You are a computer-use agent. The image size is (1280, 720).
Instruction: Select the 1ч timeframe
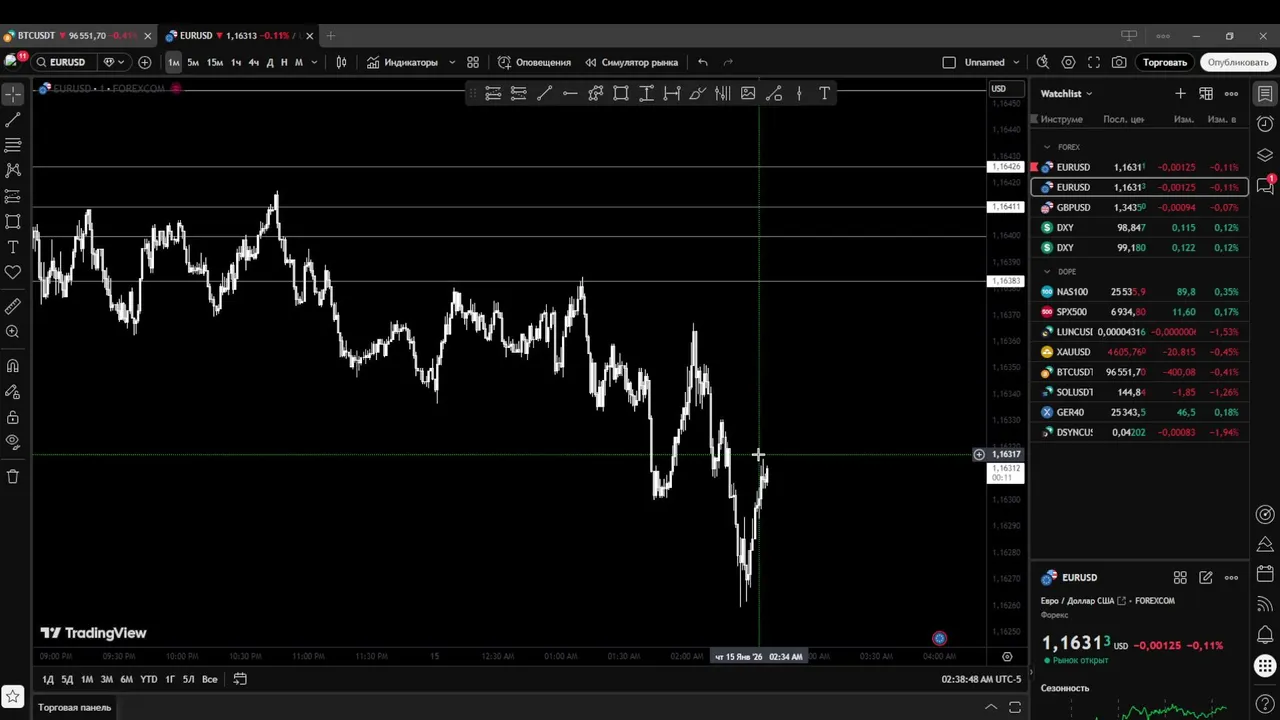(x=236, y=62)
